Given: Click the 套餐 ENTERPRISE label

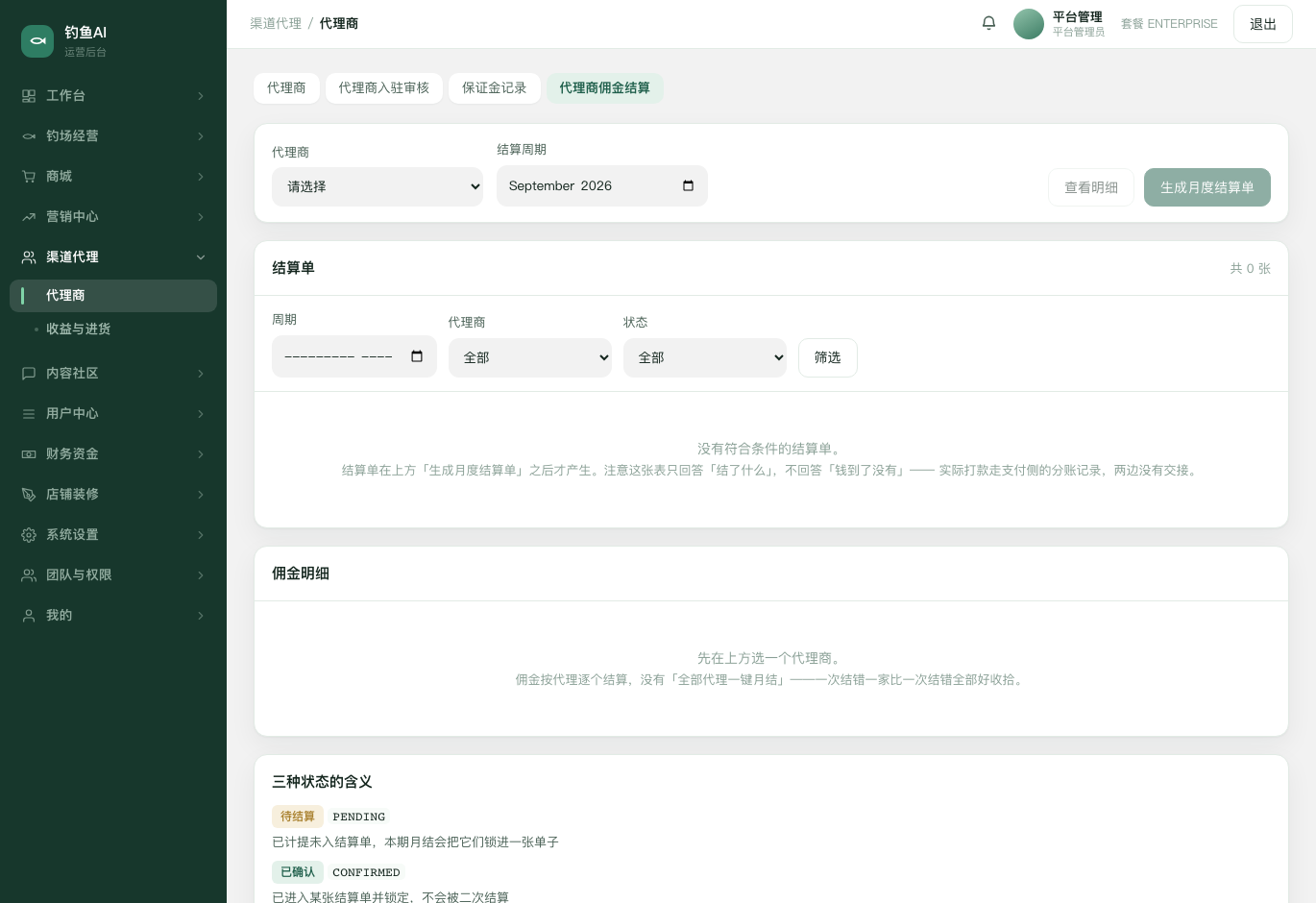Looking at the screenshot, I should coord(1169,24).
